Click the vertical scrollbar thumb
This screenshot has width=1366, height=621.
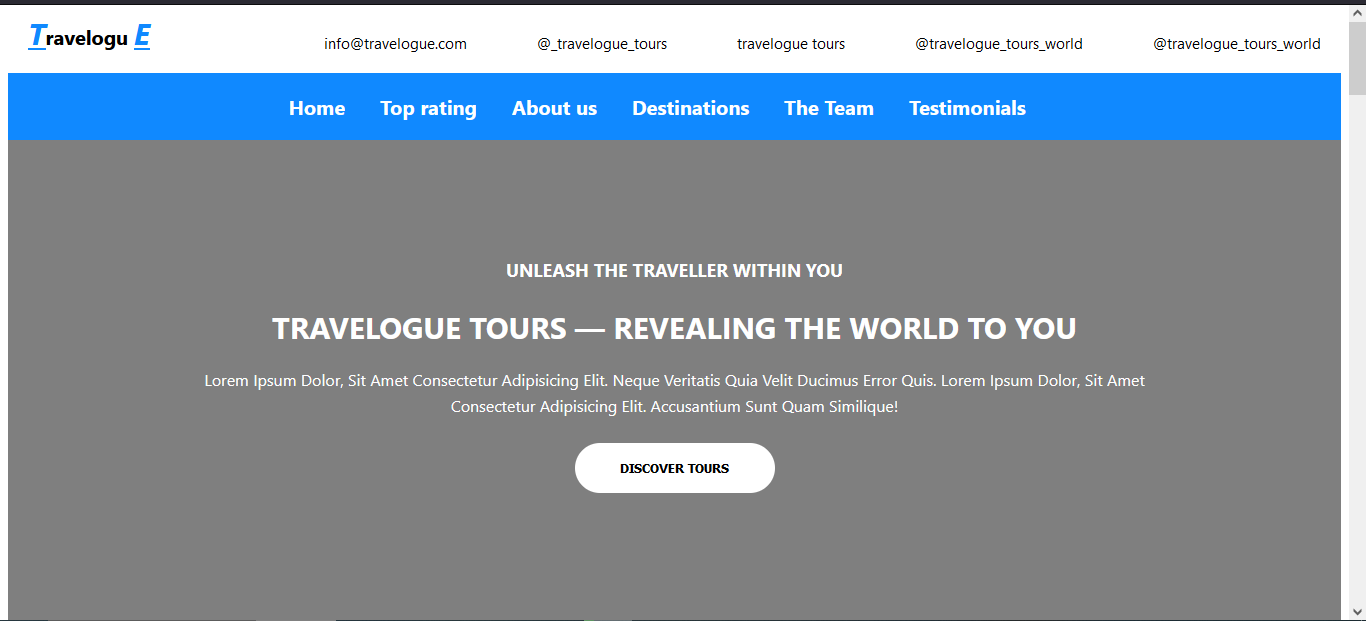tap(1357, 60)
